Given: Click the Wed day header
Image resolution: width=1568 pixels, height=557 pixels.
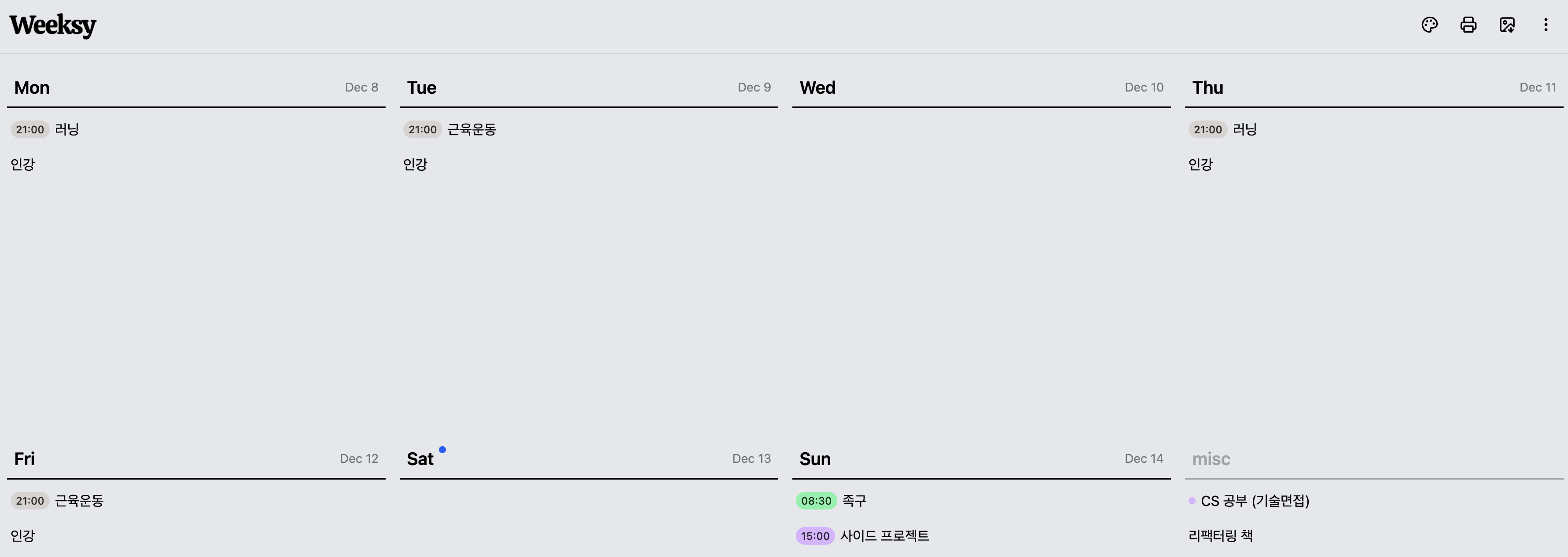Looking at the screenshot, I should pos(817,88).
